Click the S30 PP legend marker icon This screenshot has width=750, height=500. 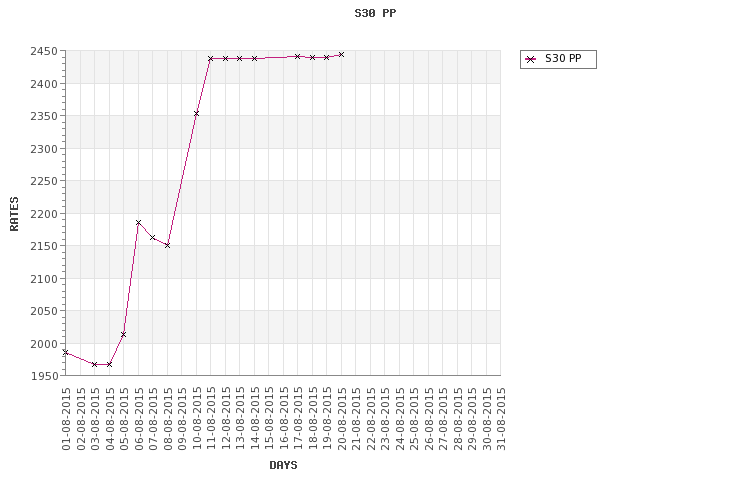click(x=531, y=60)
